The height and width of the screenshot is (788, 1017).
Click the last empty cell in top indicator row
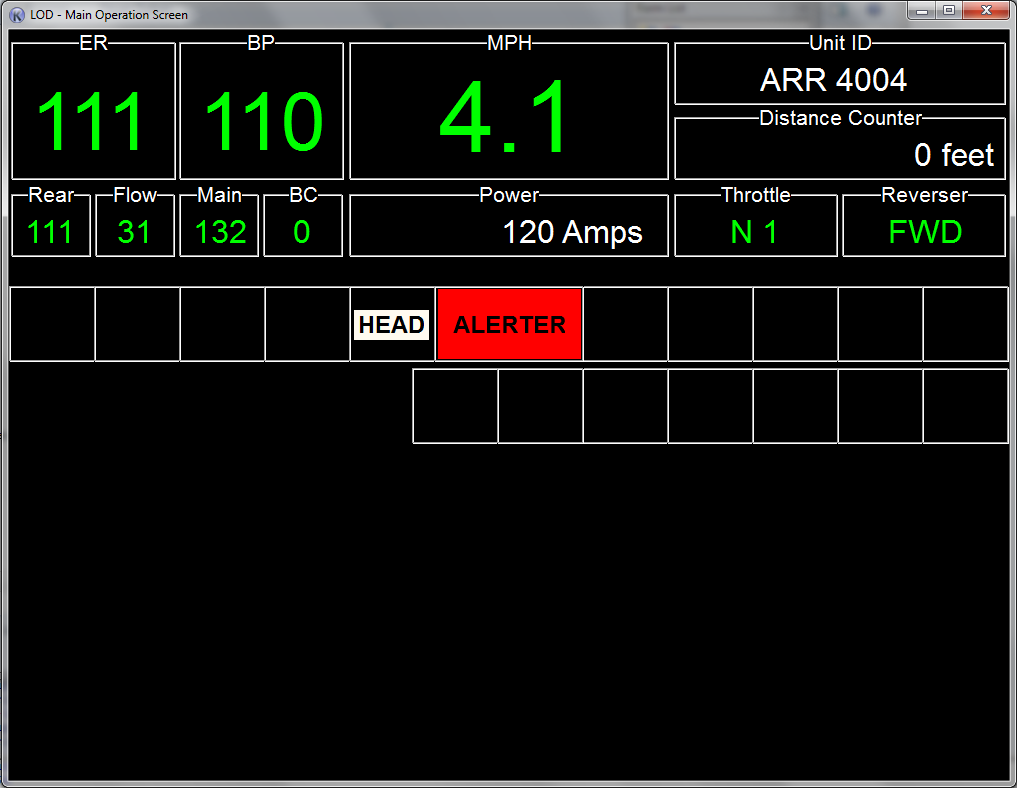[x=965, y=325]
